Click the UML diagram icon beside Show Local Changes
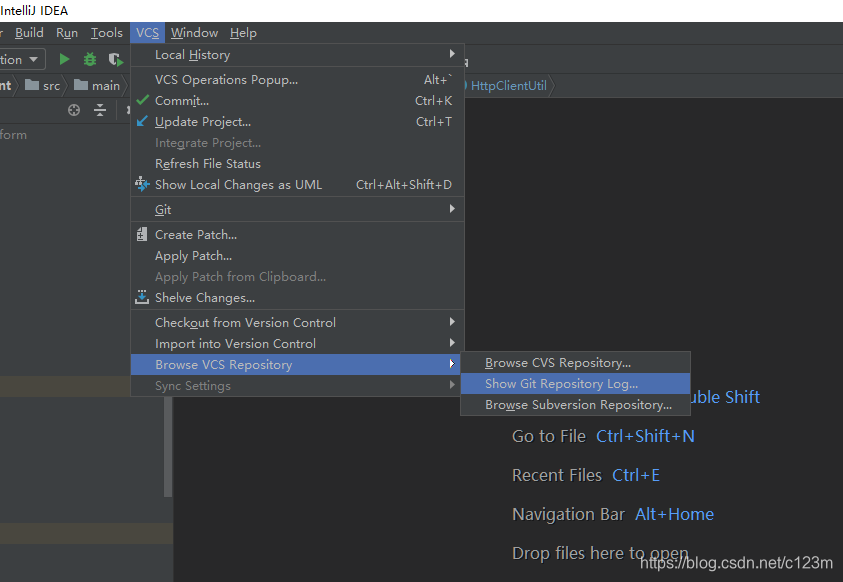 tap(142, 184)
